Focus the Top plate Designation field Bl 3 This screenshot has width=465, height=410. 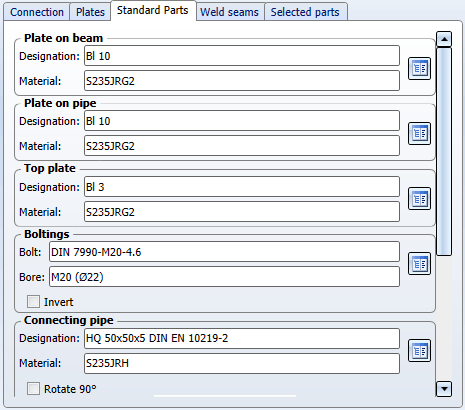coord(242,187)
